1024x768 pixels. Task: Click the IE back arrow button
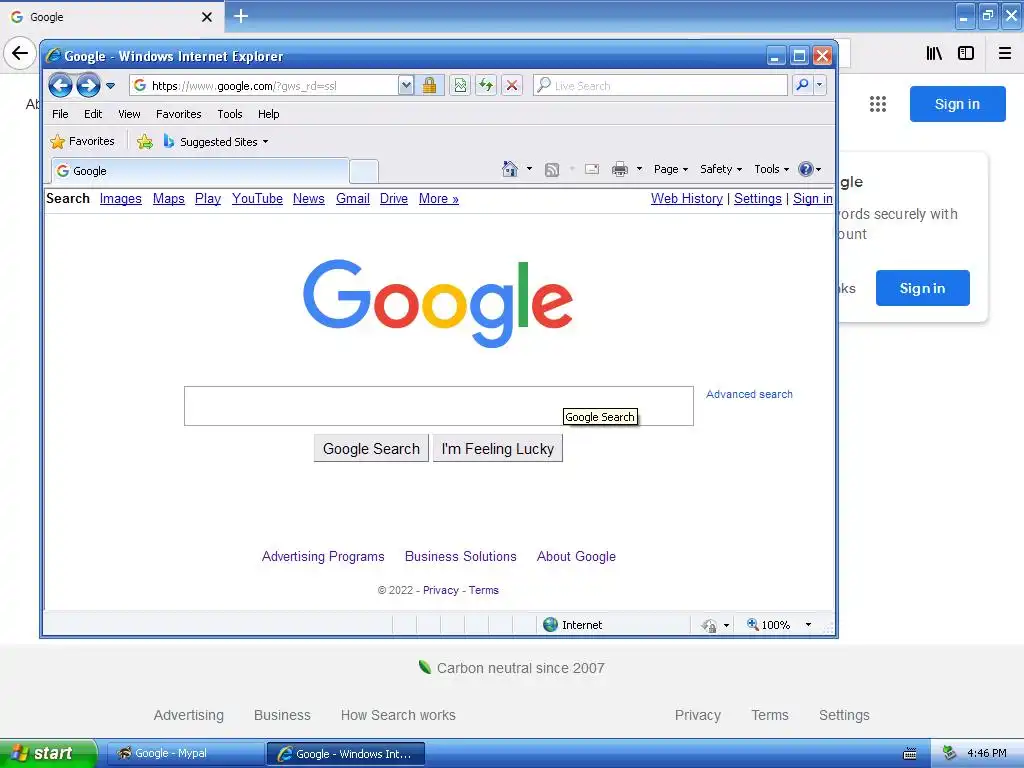pyautogui.click(x=60, y=86)
